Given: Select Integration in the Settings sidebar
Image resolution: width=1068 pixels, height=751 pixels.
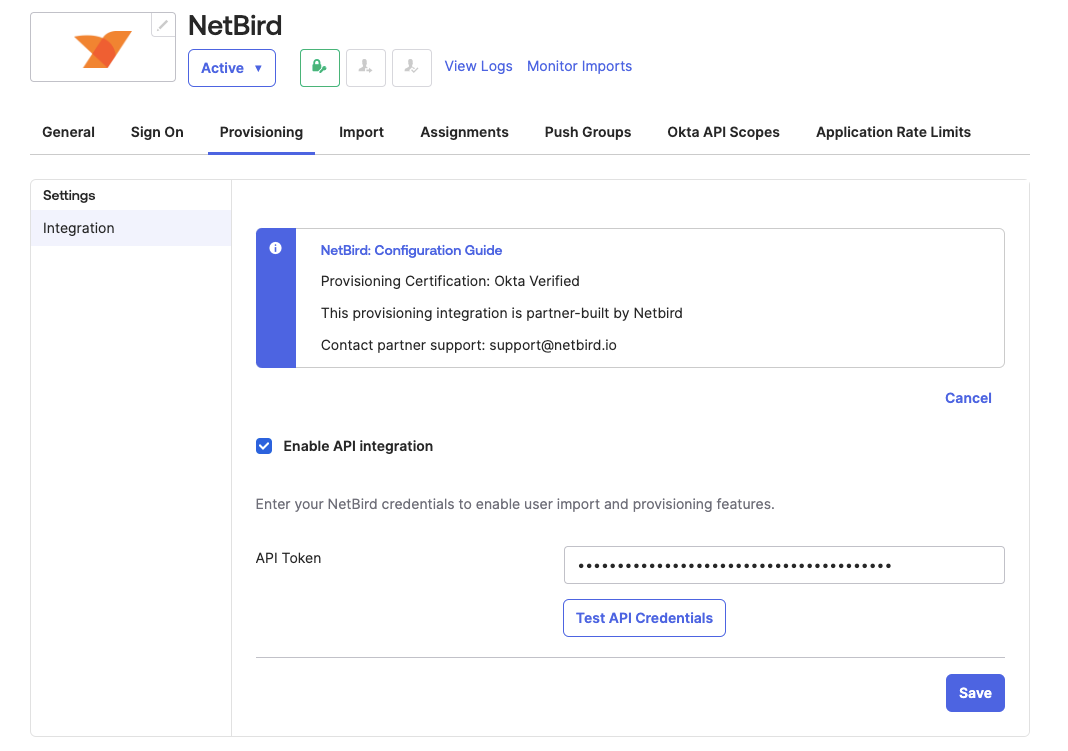Looking at the screenshot, I should pos(79,228).
